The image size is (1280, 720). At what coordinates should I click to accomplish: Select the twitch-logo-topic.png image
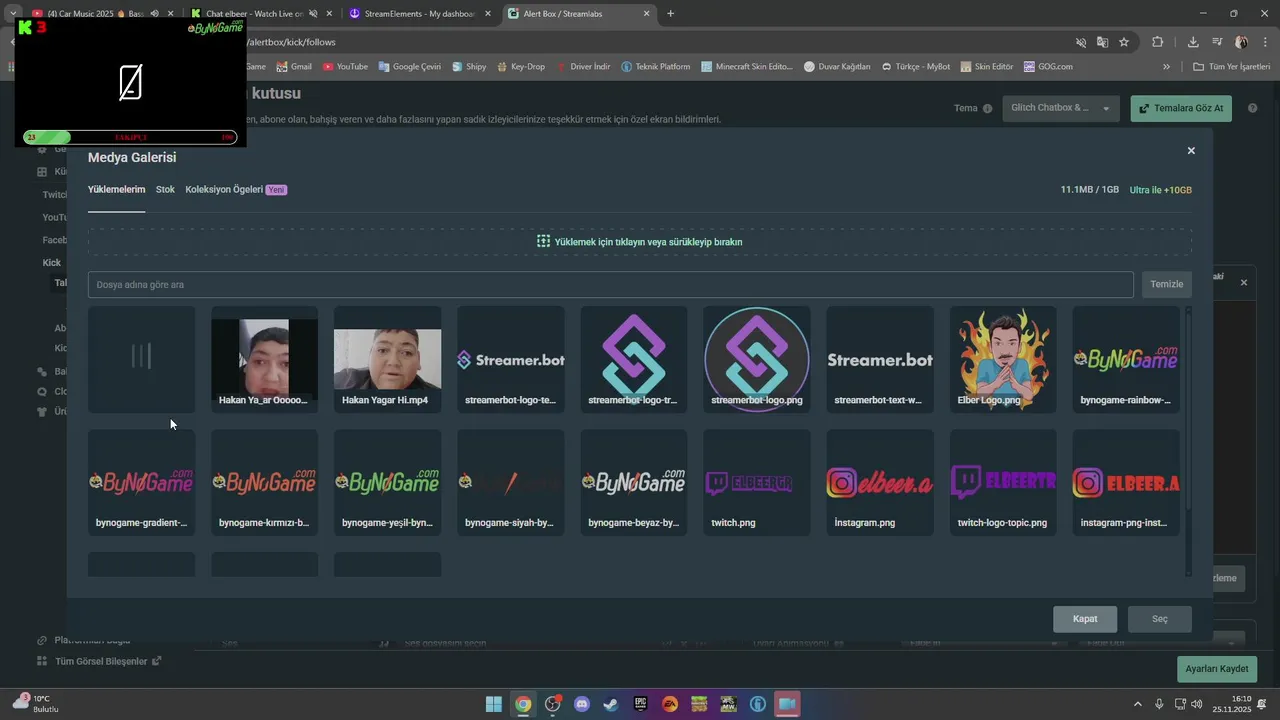[1002, 483]
